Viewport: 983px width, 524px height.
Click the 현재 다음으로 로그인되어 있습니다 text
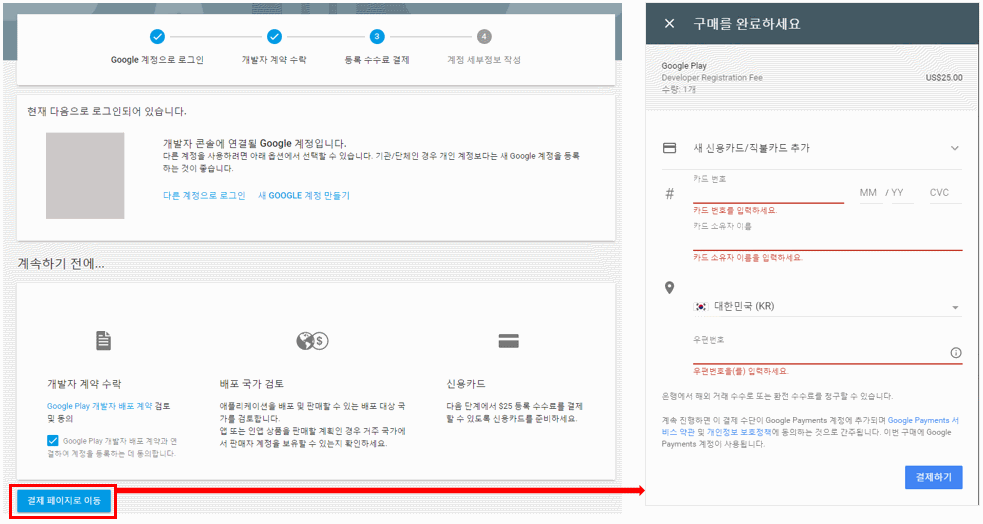(x=107, y=112)
